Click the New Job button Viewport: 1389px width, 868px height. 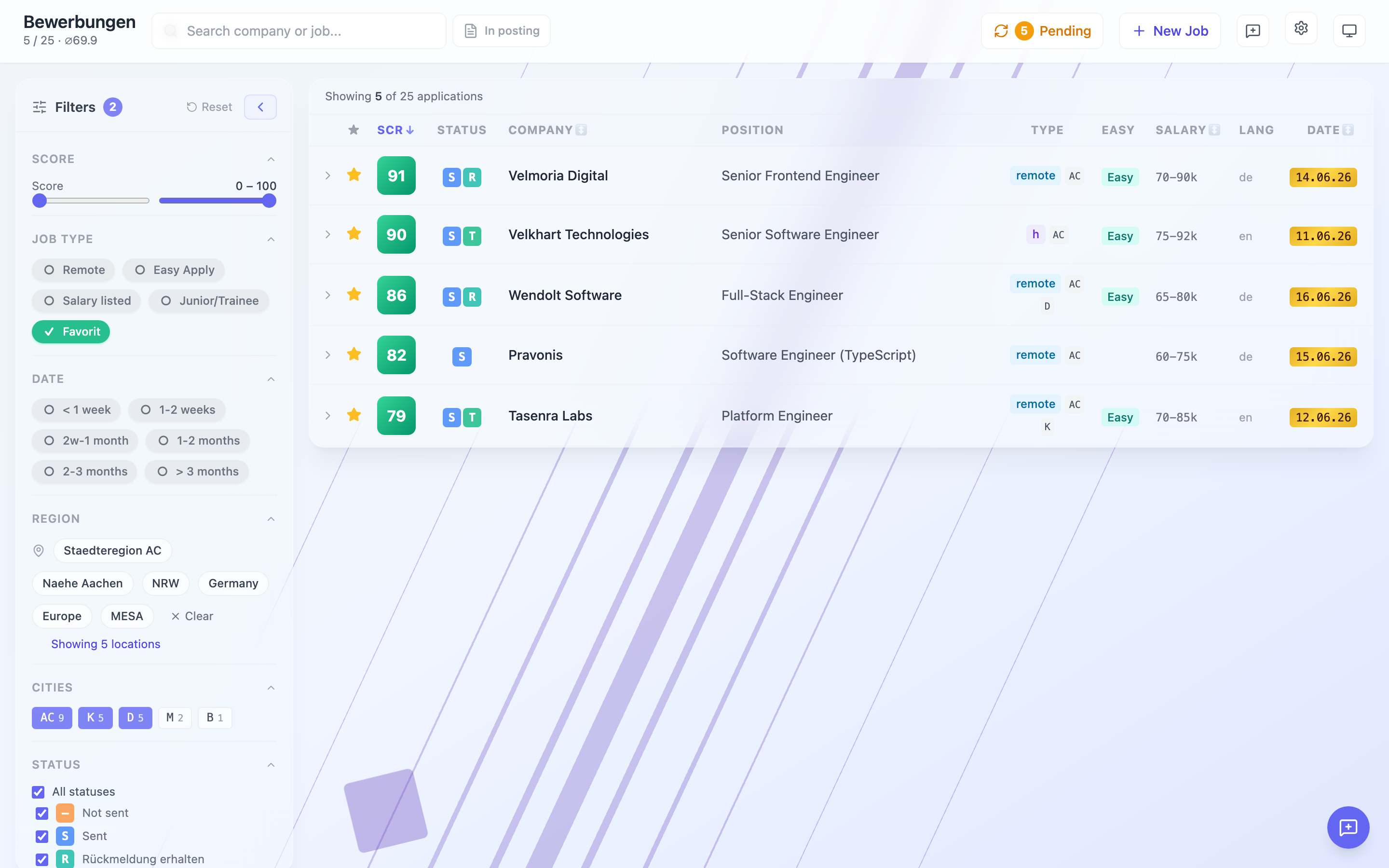pos(1170,31)
